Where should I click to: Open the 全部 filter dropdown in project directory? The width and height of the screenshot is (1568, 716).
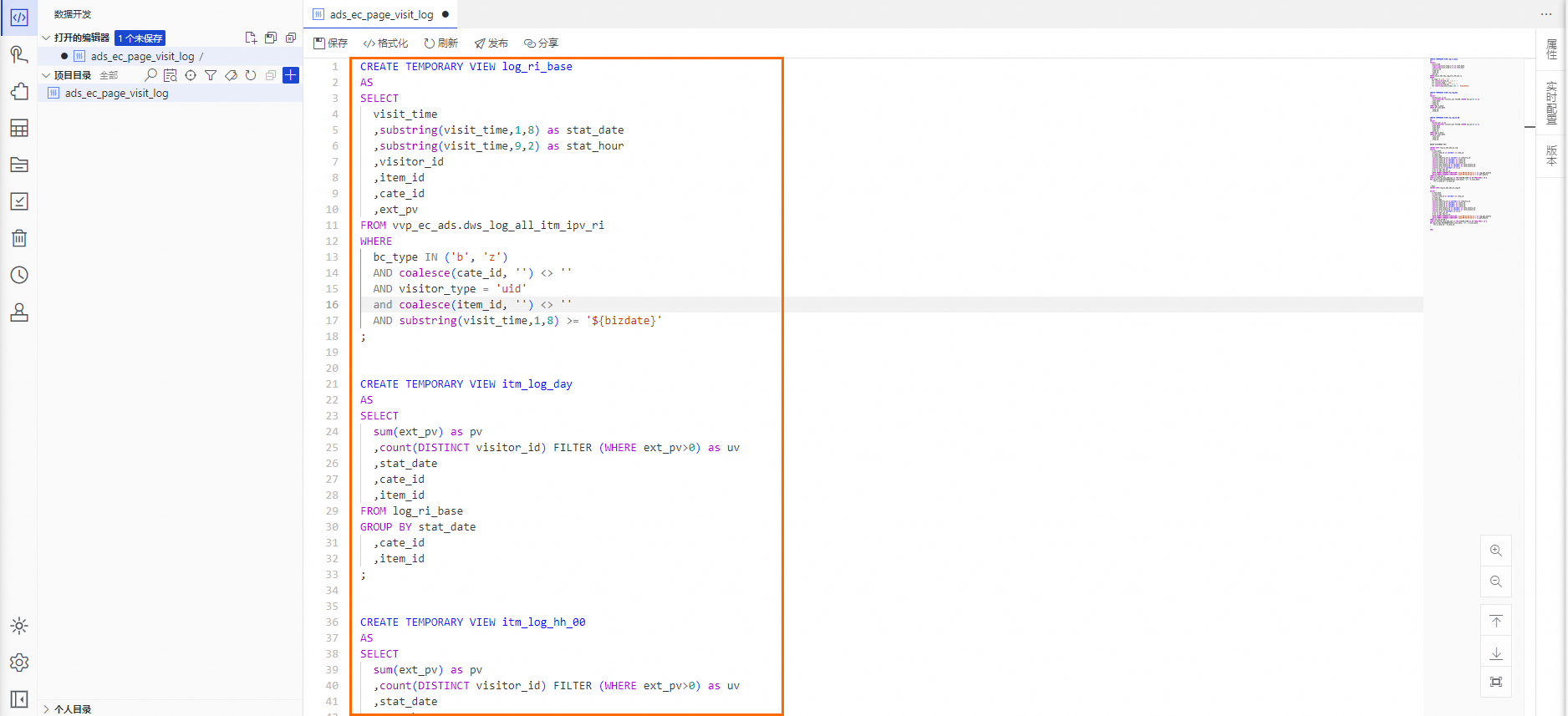click(x=109, y=75)
